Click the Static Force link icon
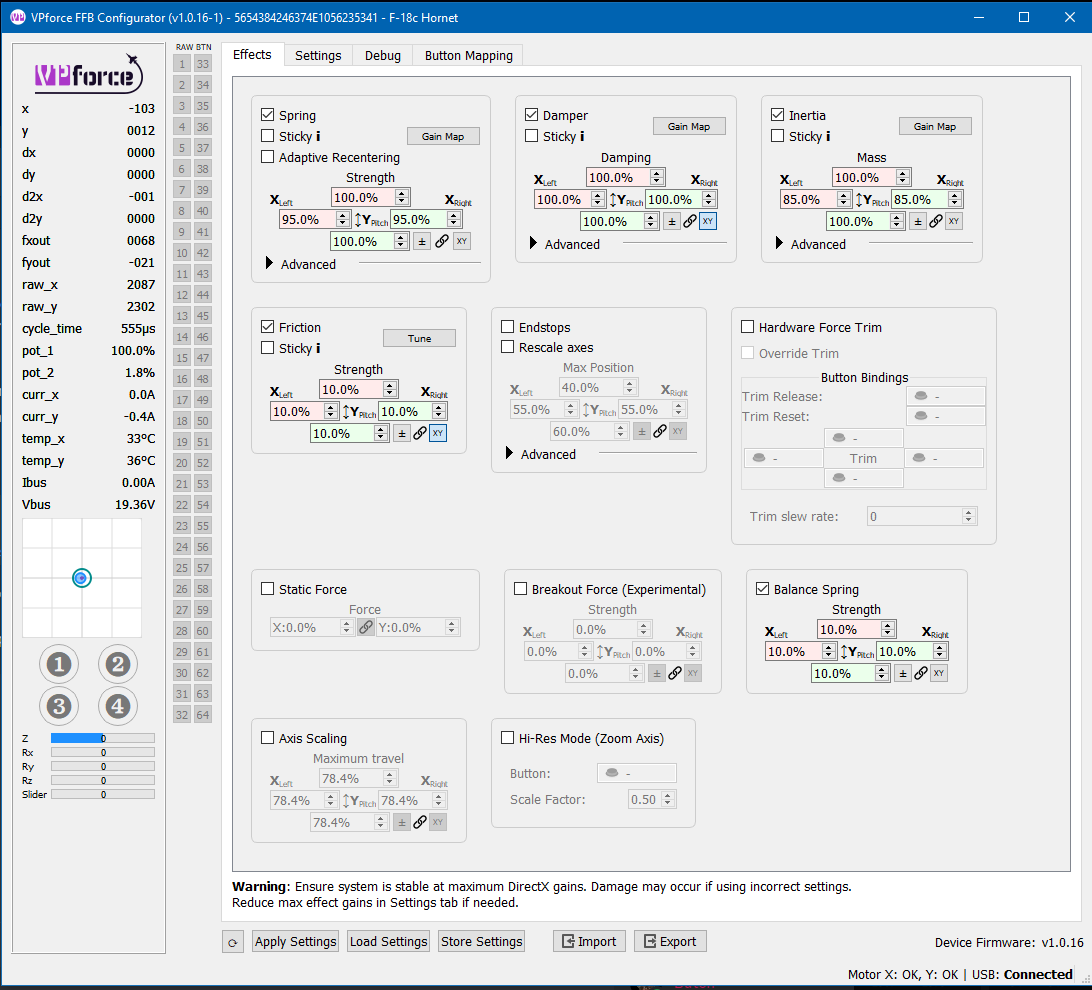The height and width of the screenshot is (990, 1092). point(366,627)
